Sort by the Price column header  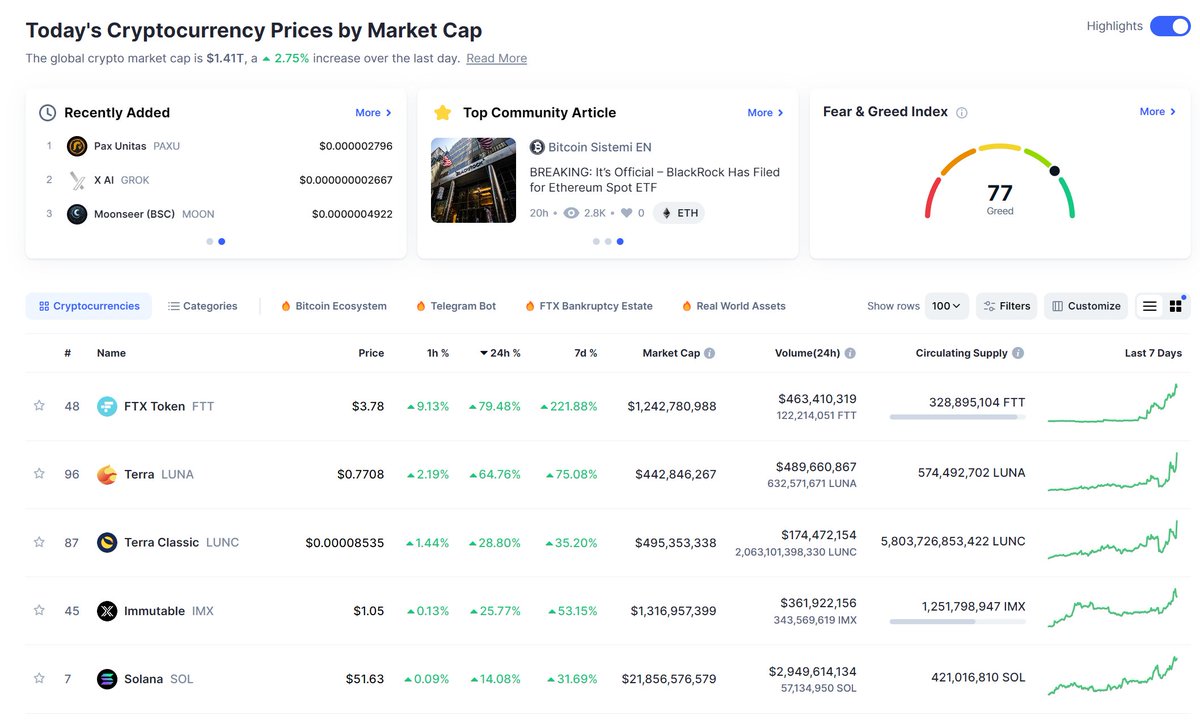371,353
